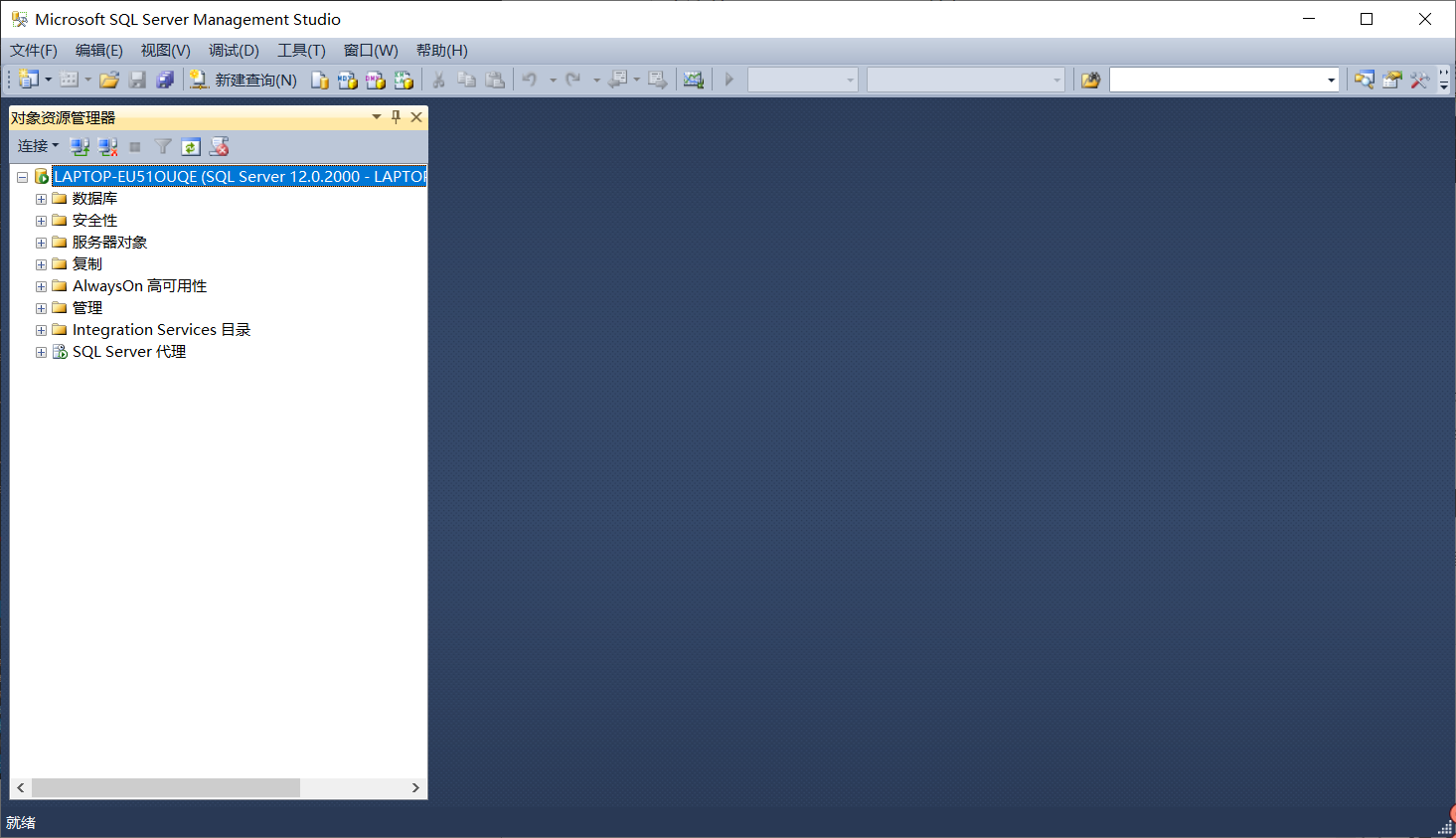Expand the AlwaysOn 高可用性 folder
The width and height of the screenshot is (1456, 838).
point(41,286)
